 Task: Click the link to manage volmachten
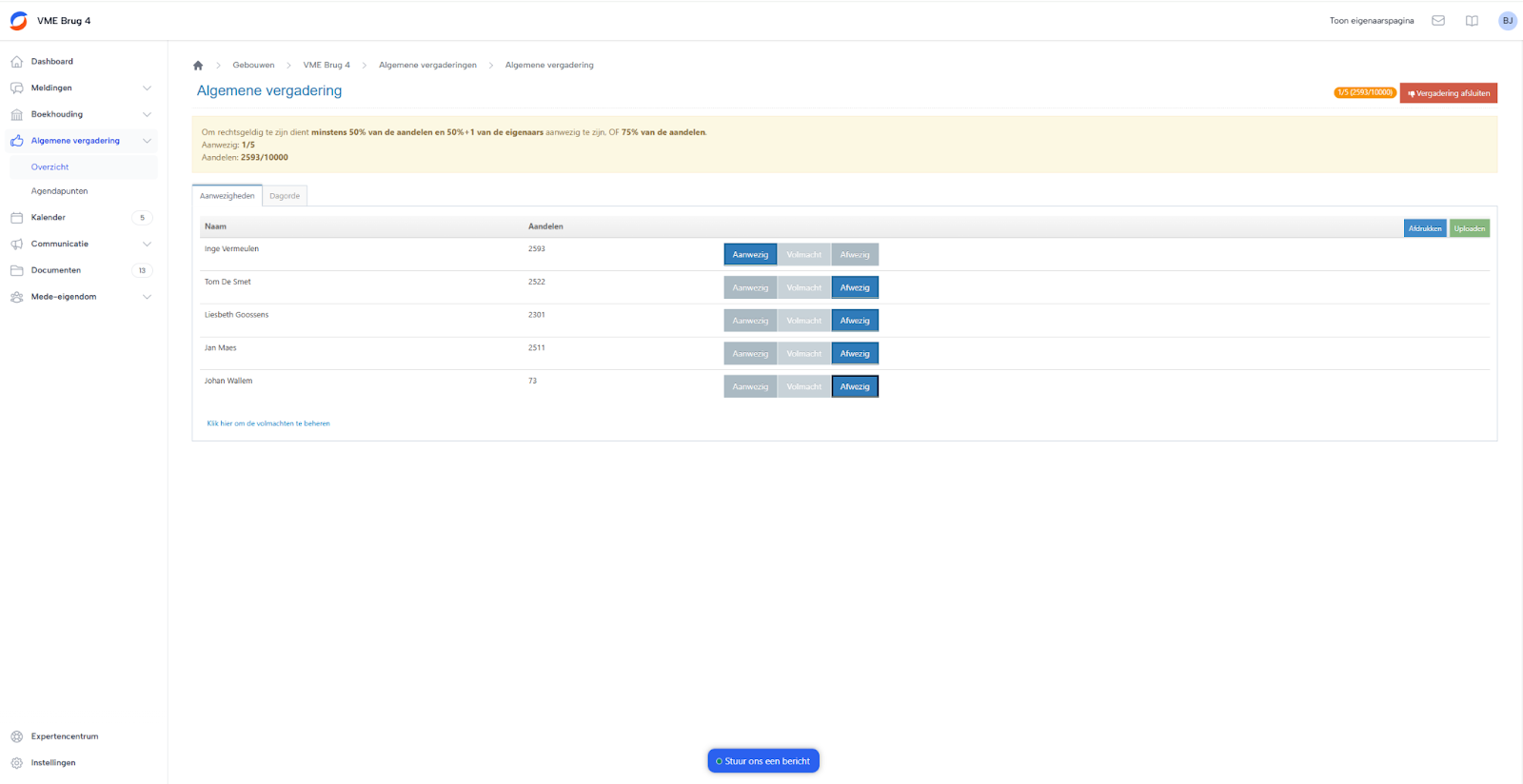click(268, 423)
